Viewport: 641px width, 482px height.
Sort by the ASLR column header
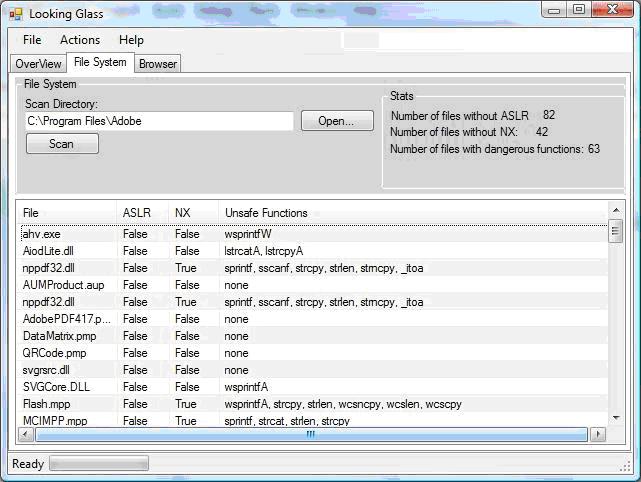click(x=143, y=213)
